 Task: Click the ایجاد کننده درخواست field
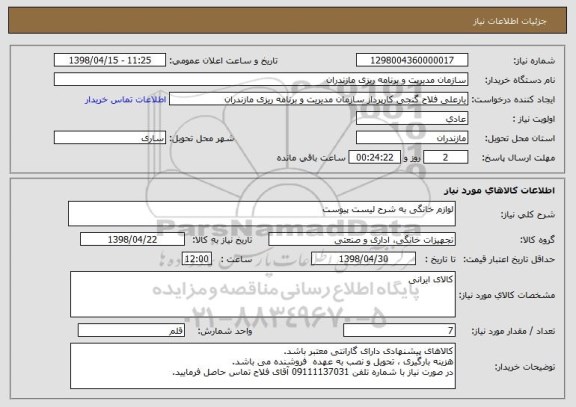(x=318, y=99)
